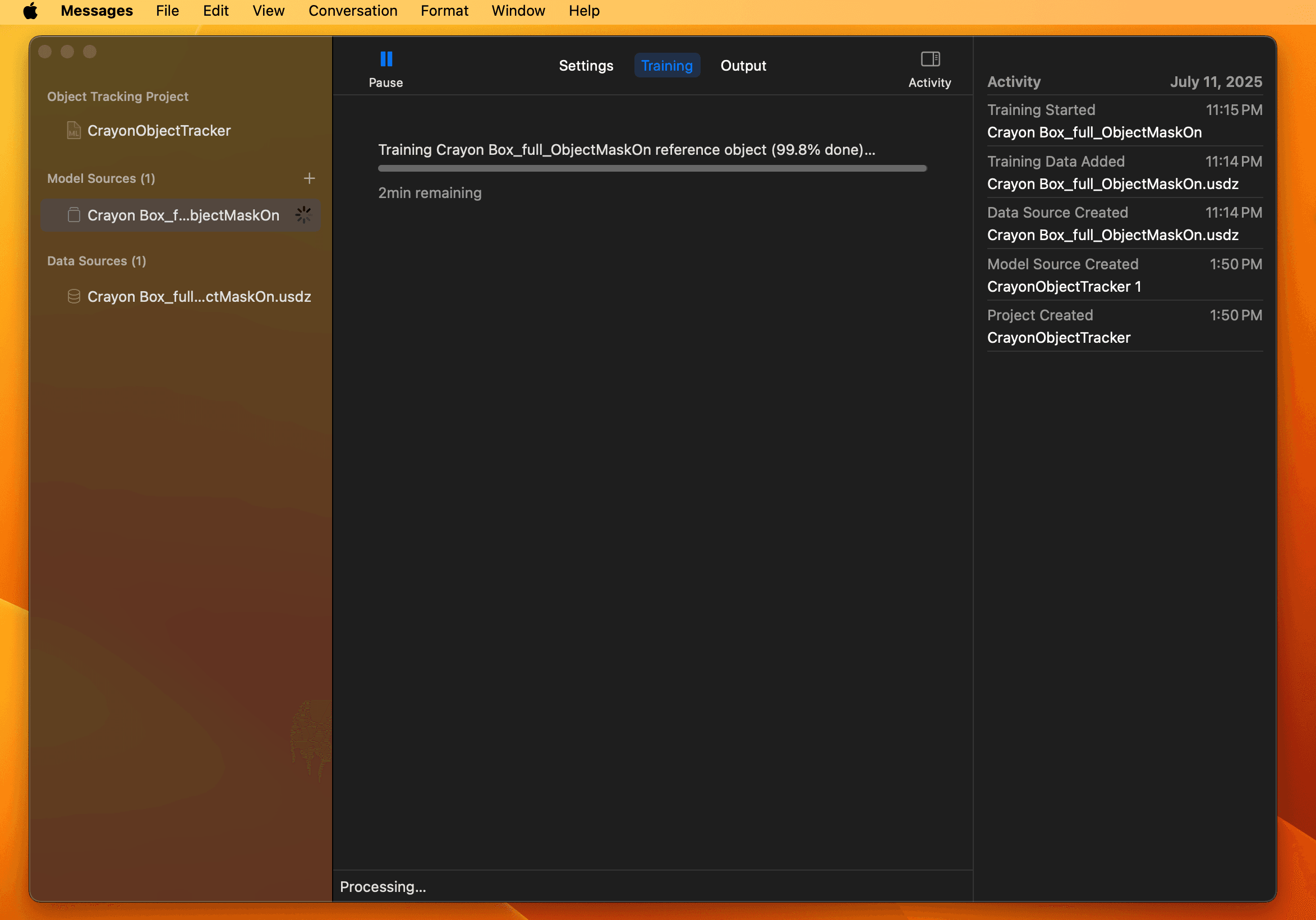This screenshot has height=920, width=1316.
Task: Click the CrayonObjectTracker ML file icon
Action: [x=73, y=131]
